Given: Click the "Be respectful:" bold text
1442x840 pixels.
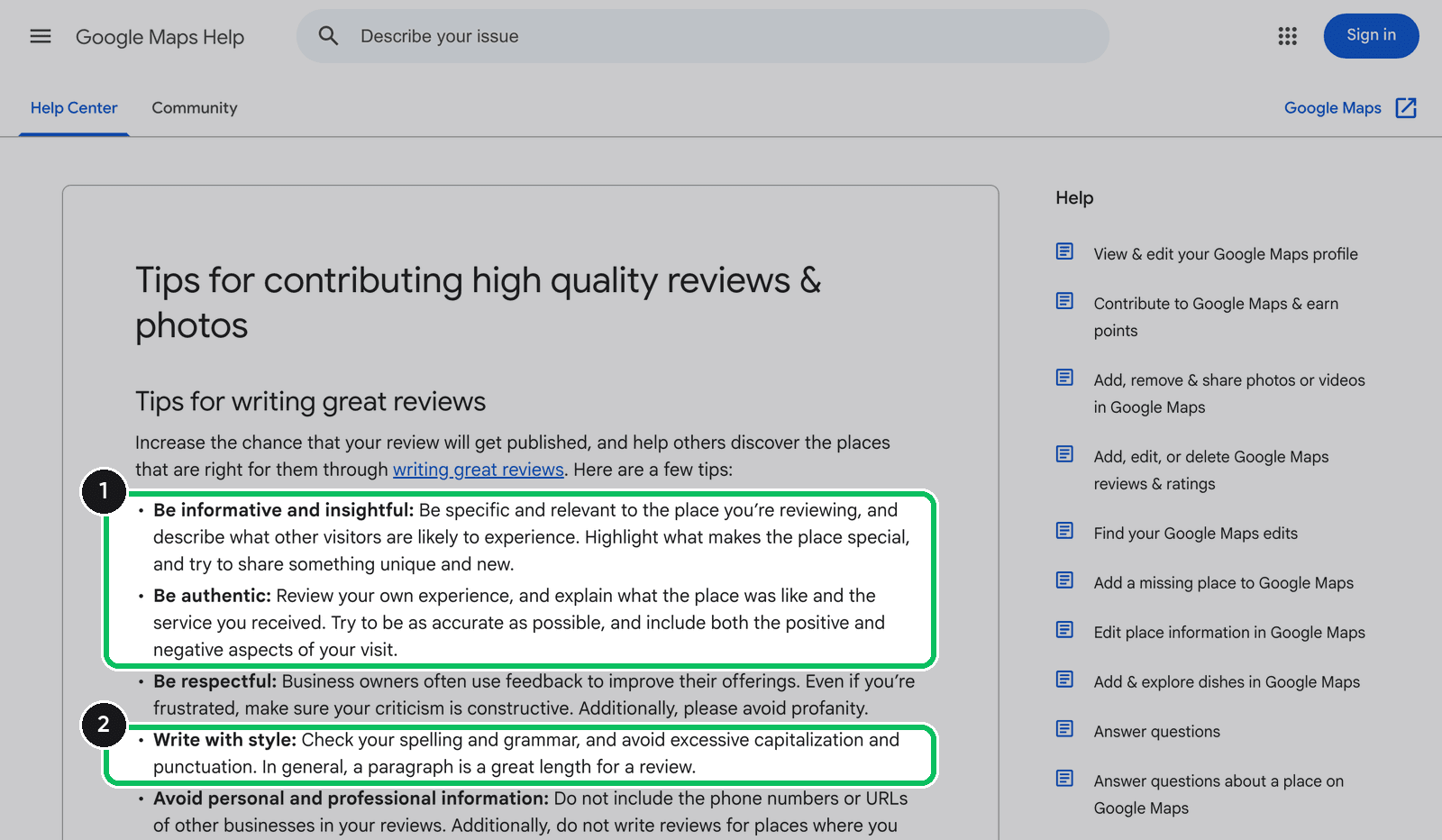Looking at the screenshot, I should (214, 681).
